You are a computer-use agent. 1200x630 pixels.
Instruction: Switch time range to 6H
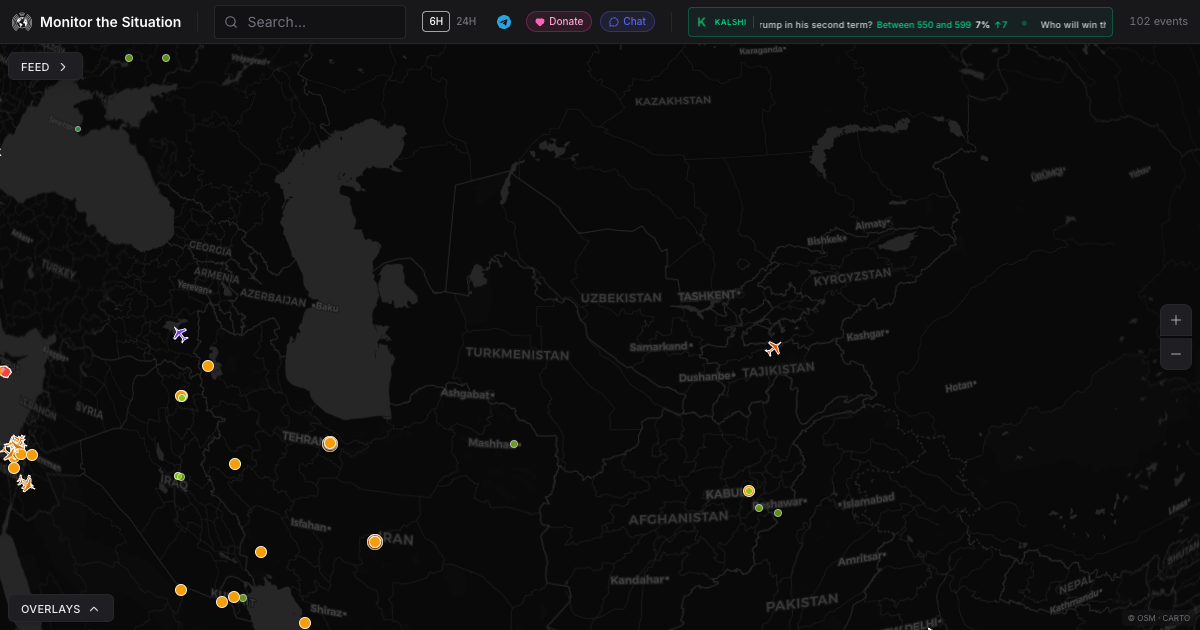click(436, 21)
